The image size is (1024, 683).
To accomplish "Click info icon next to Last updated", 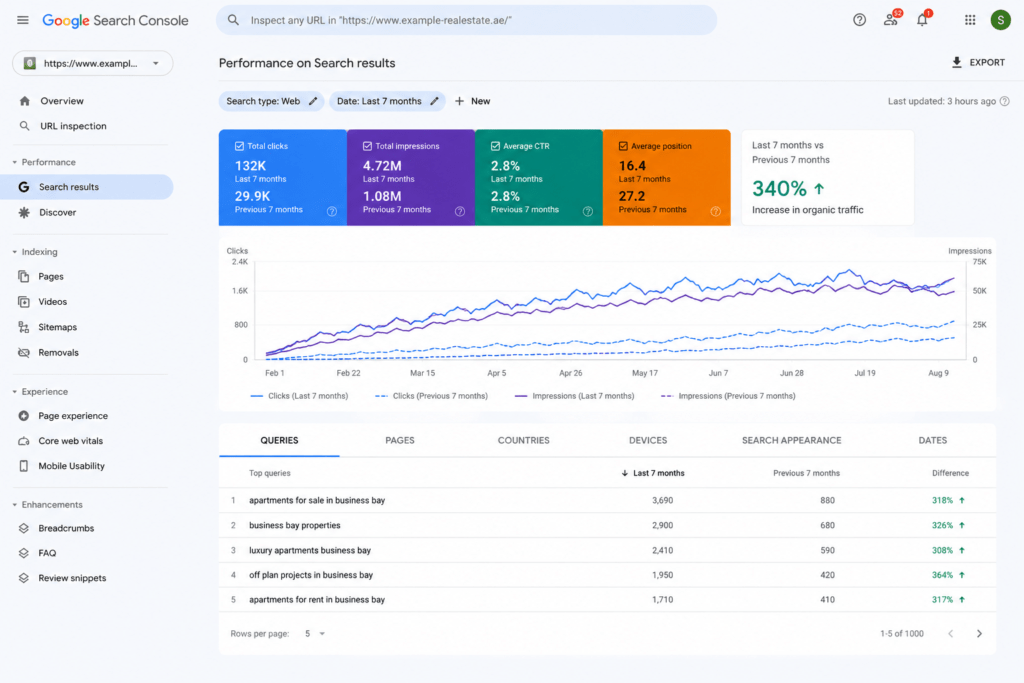I will coord(1004,101).
